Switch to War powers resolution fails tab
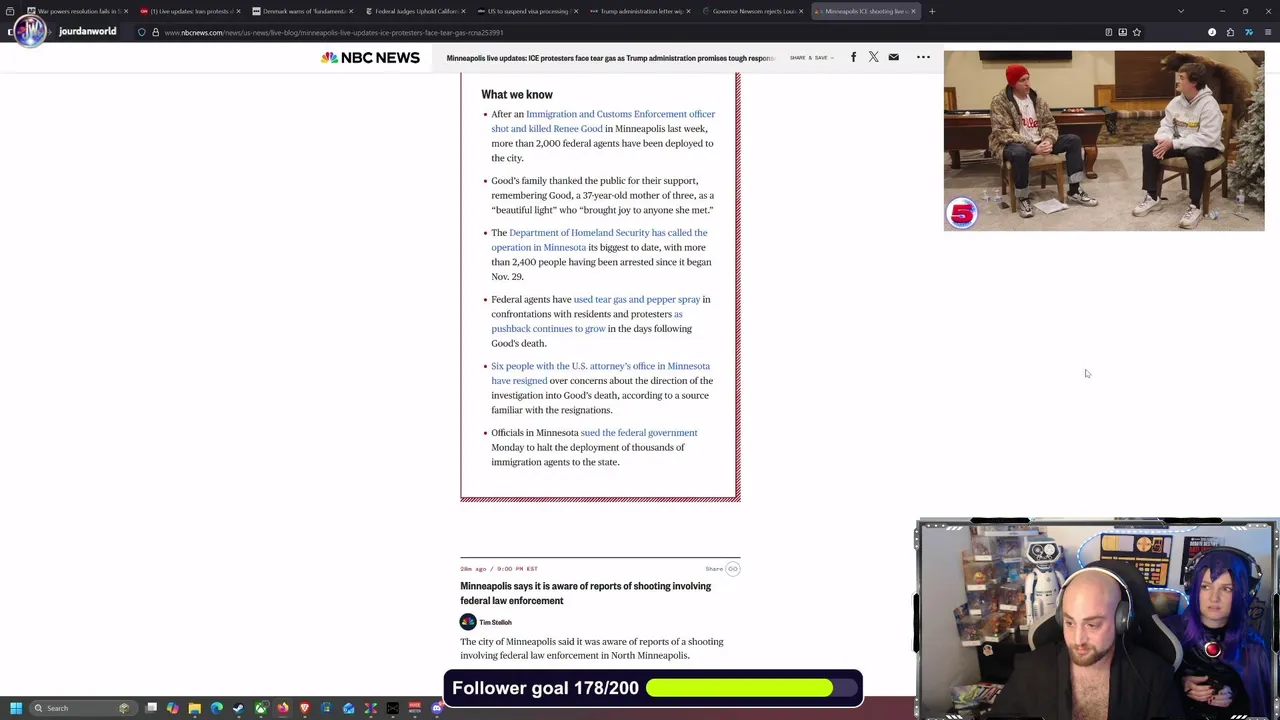Viewport: 1280px width, 720px height. (x=77, y=11)
